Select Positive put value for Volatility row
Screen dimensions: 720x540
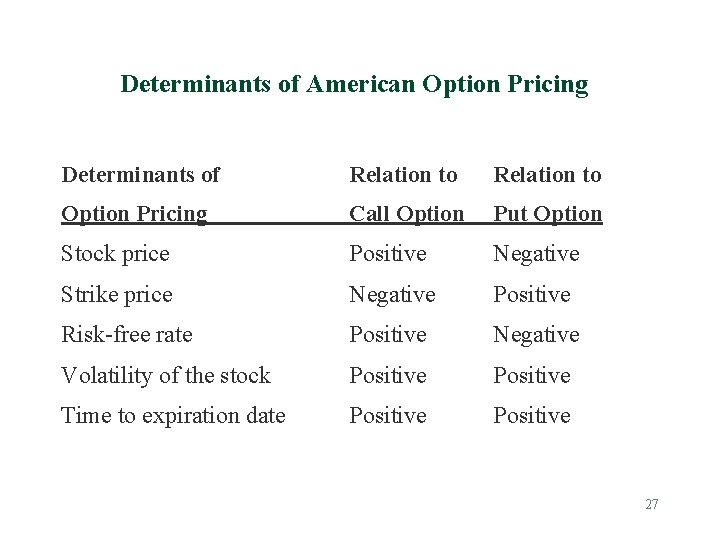click(532, 376)
